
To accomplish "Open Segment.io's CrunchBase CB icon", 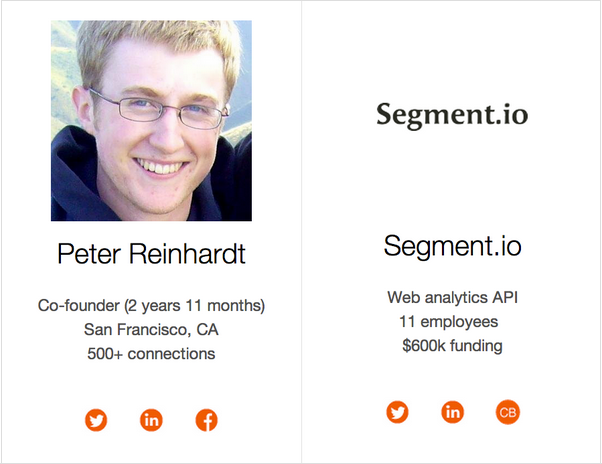I will click(x=508, y=412).
